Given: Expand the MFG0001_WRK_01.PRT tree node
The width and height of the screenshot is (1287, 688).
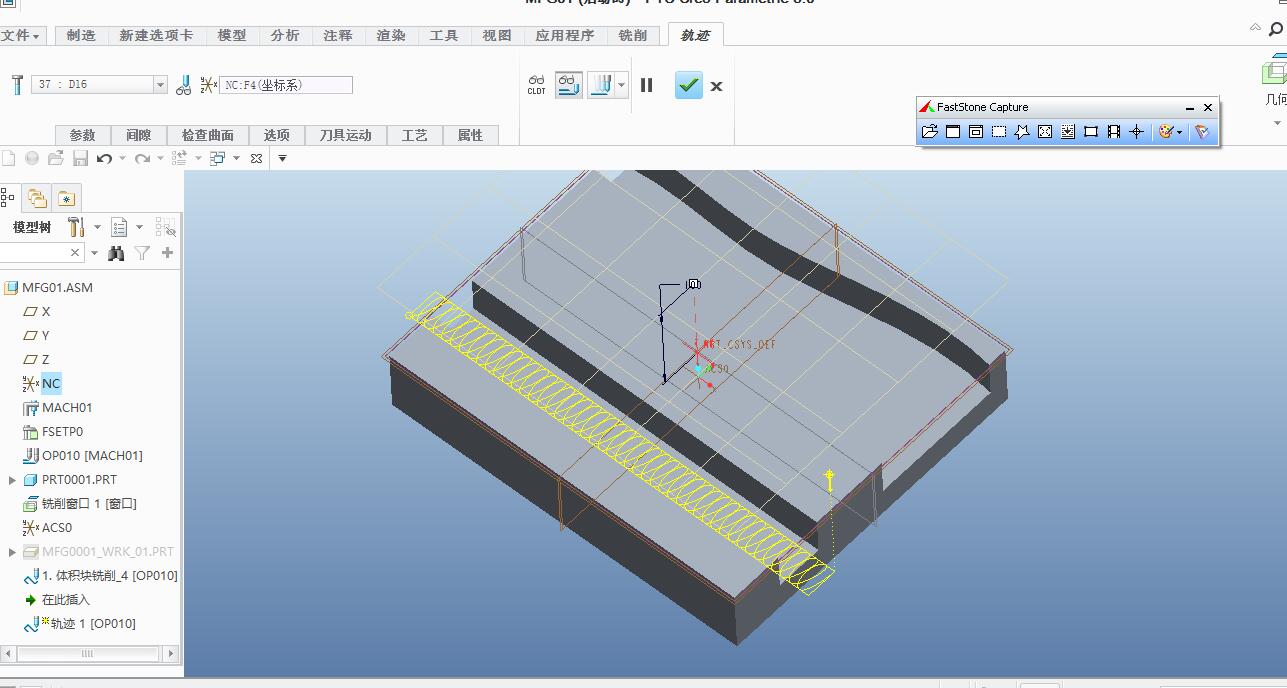Looking at the screenshot, I should coord(12,552).
